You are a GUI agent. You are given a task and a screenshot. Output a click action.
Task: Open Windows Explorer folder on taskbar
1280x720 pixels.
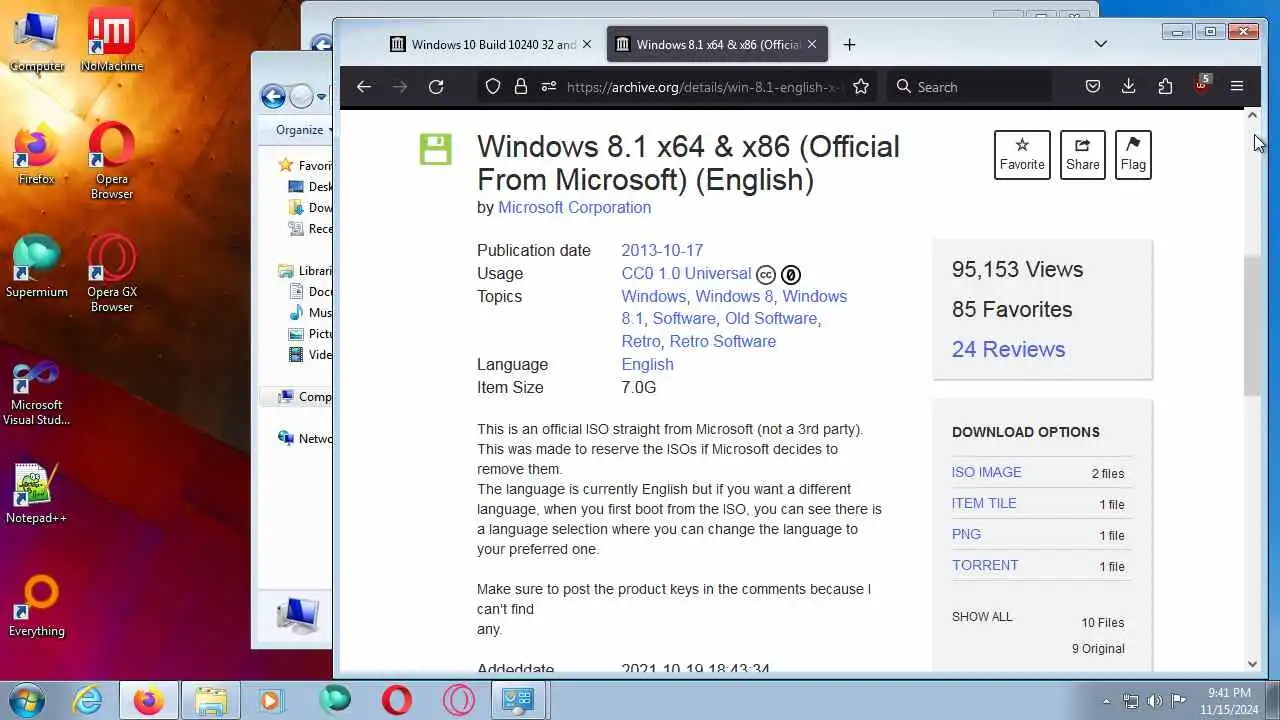point(210,700)
